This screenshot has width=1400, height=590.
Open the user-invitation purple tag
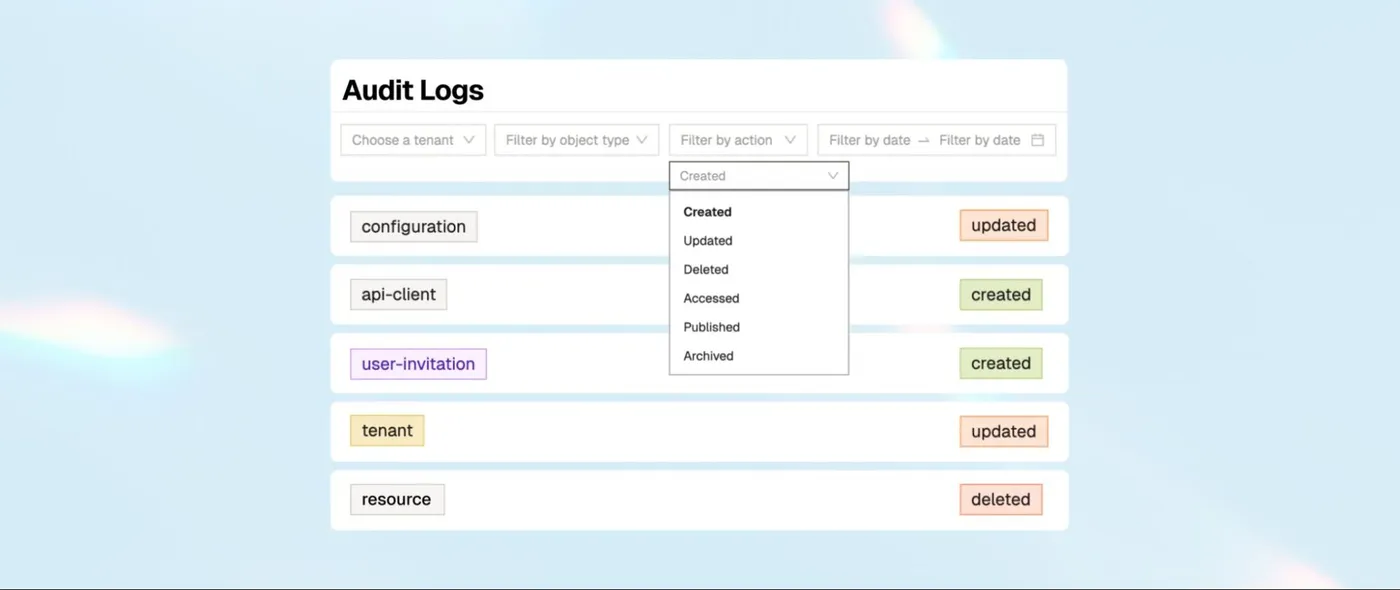(418, 364)
